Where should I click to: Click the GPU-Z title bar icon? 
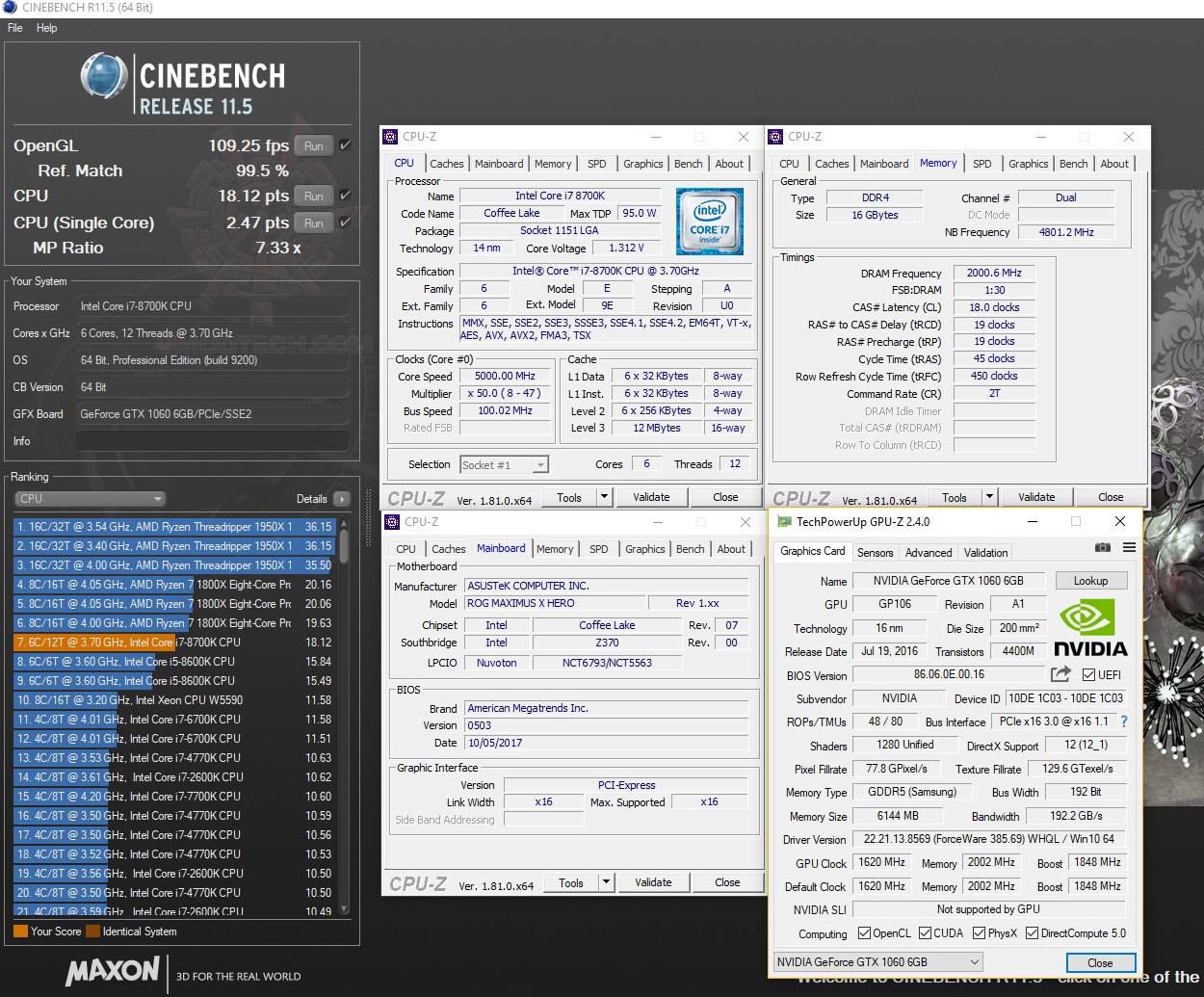782,522
